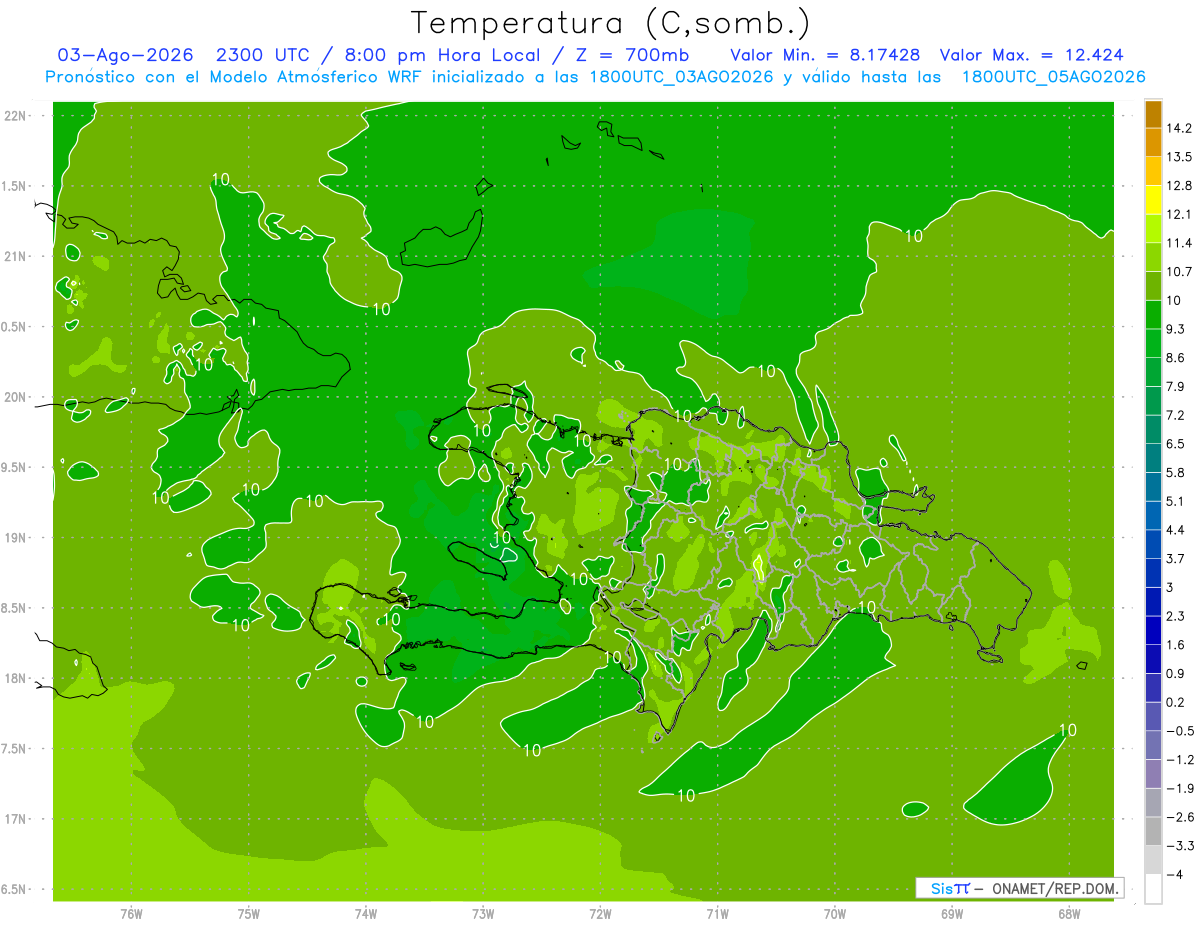The image size is (1200, 927).
Task: Click the '13.5' legend value
Action: click(x=1179, y=157)
